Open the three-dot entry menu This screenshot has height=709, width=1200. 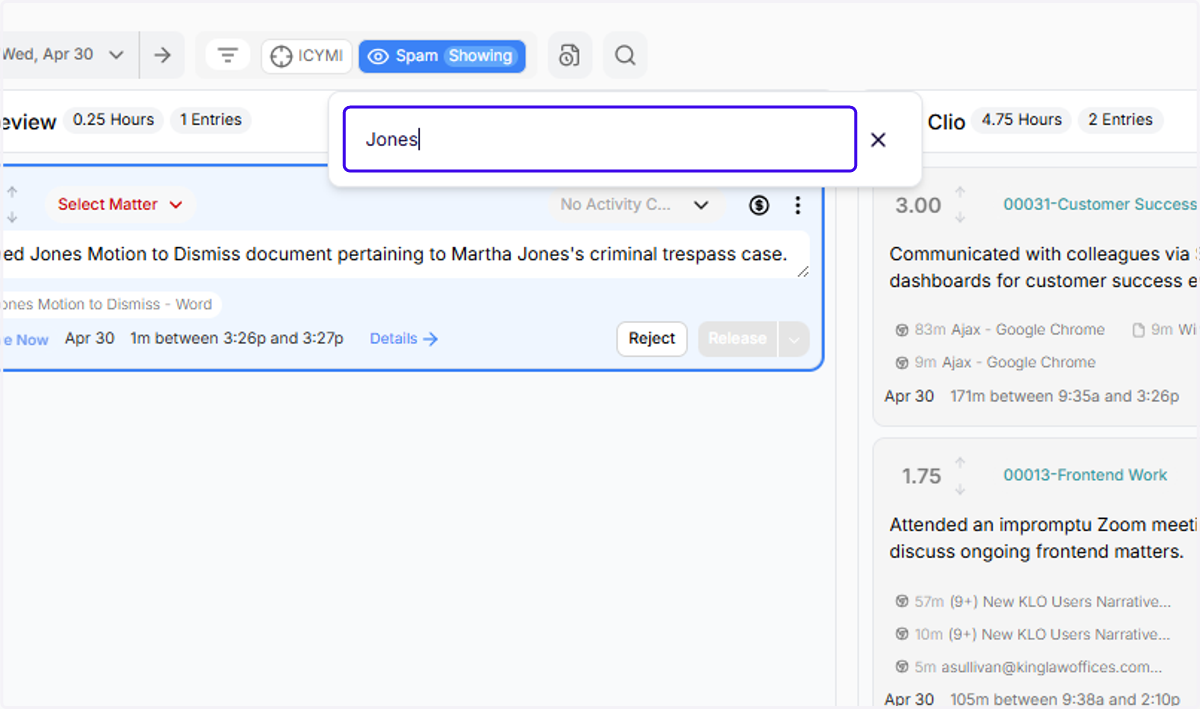pos(797,205)
